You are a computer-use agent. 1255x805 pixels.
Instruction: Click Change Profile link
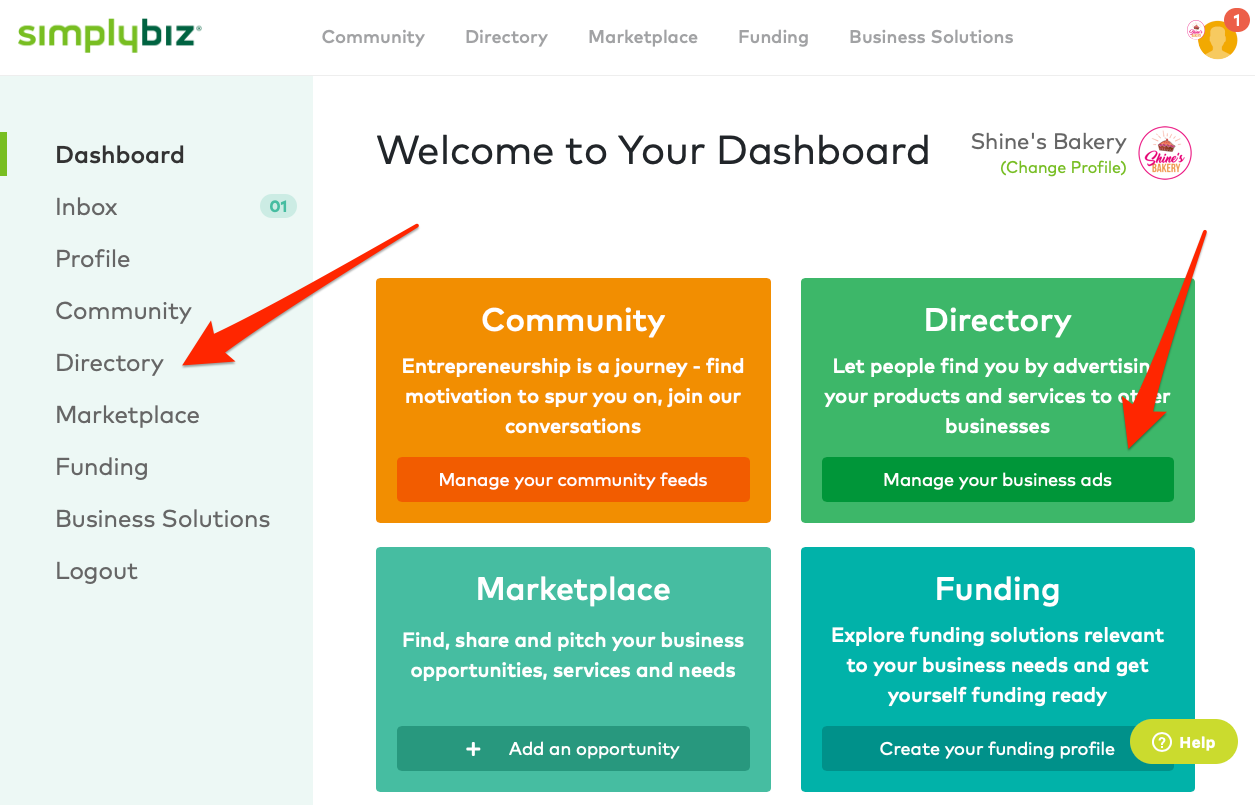click(x=1063, y=168)
